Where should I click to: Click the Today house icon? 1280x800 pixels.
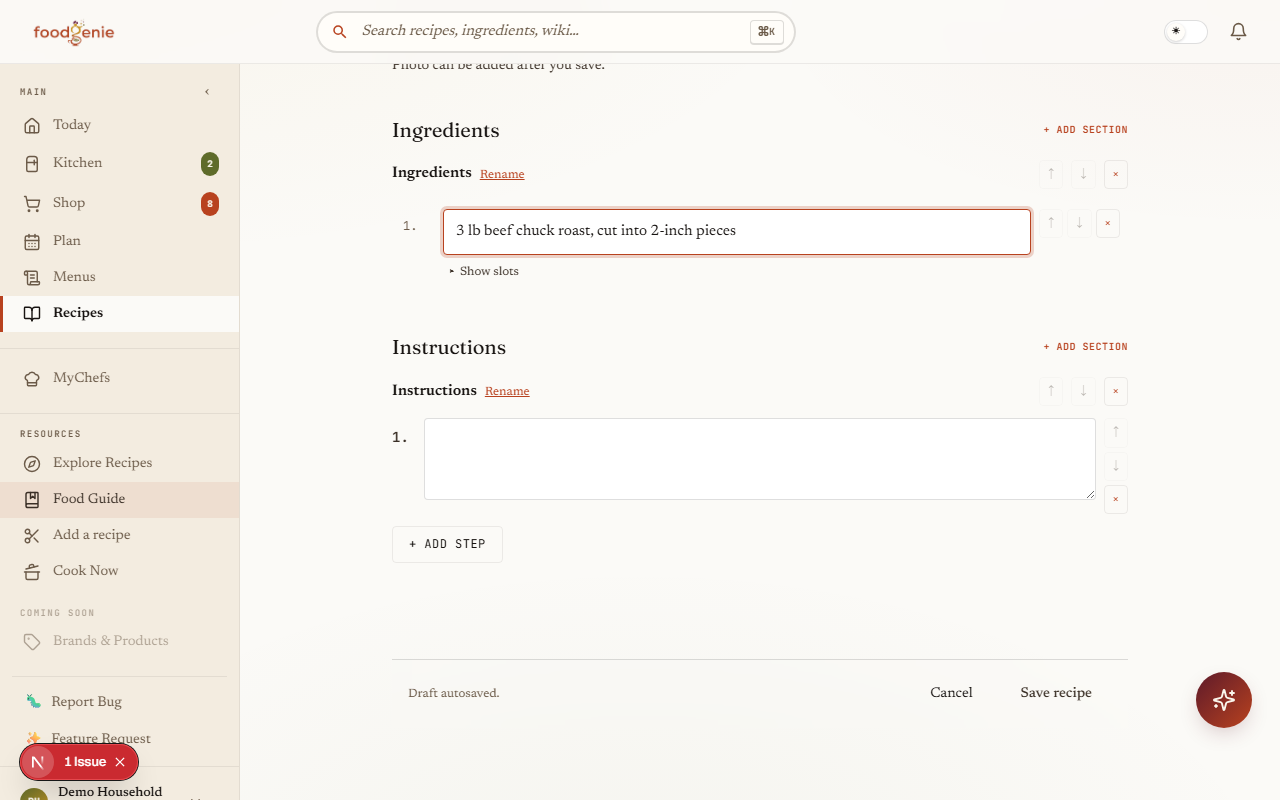coord(32,125)
